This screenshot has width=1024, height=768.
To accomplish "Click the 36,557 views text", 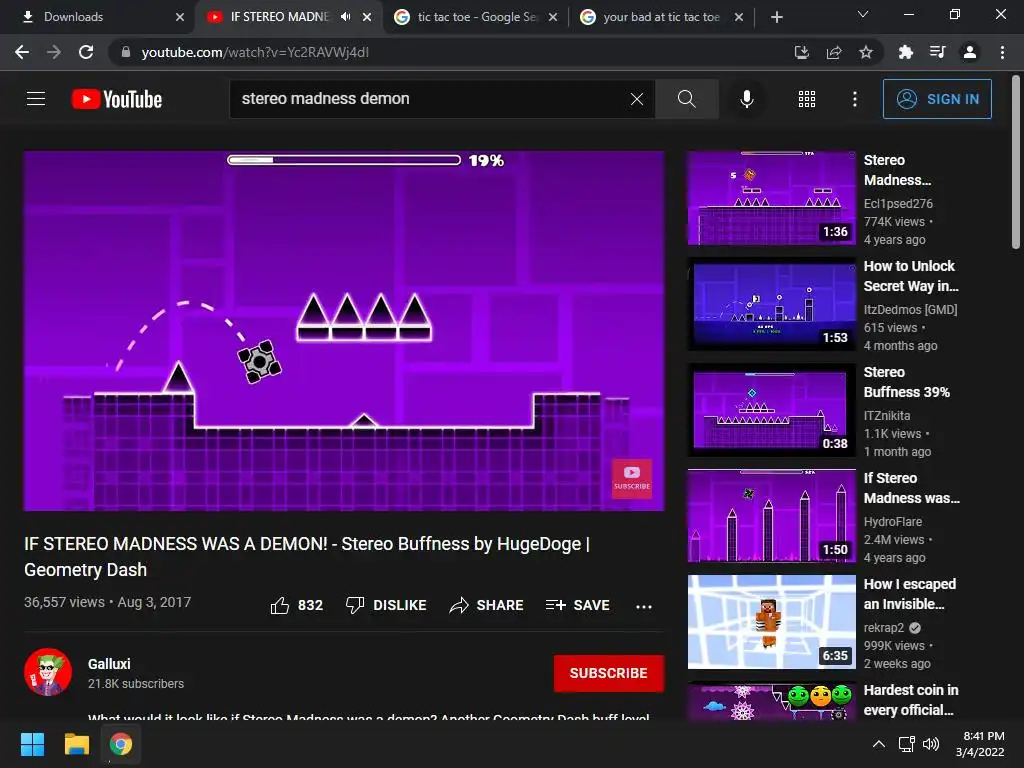I will pyautogui.click(x=64, y=602).
